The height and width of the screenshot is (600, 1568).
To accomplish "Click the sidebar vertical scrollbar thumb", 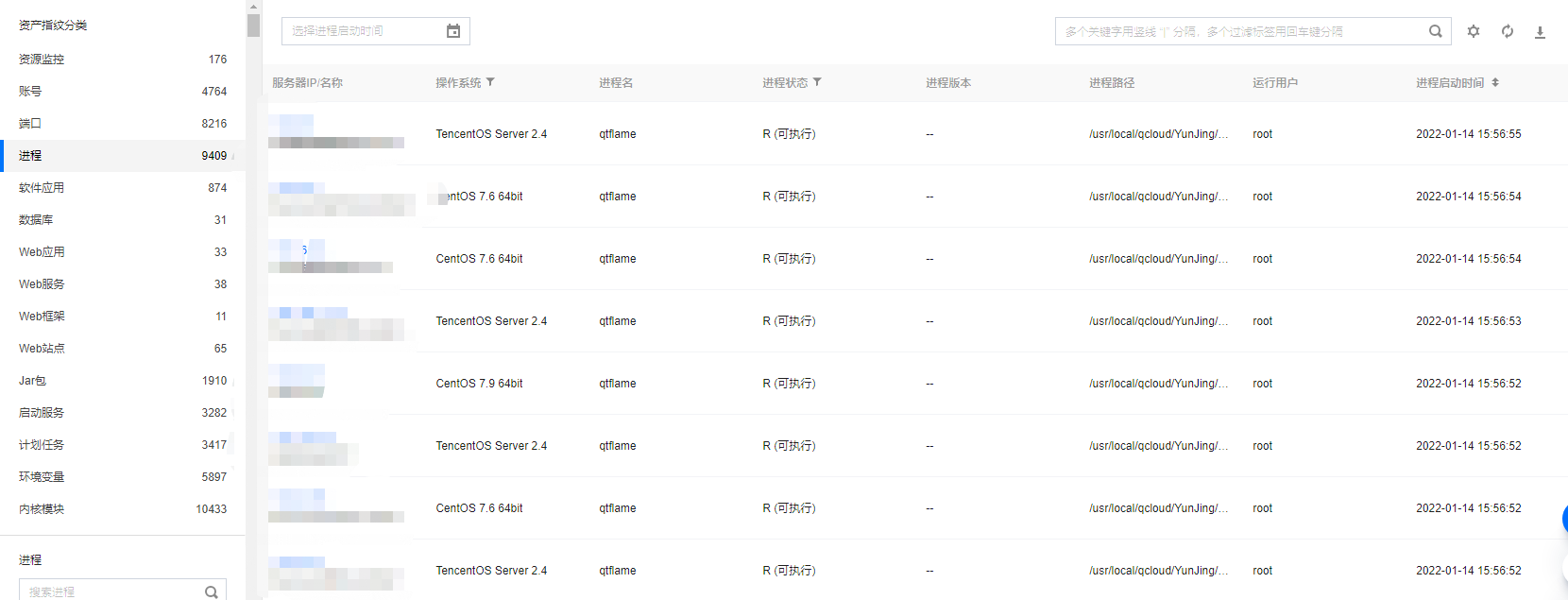I will click(x=253, y=25).
